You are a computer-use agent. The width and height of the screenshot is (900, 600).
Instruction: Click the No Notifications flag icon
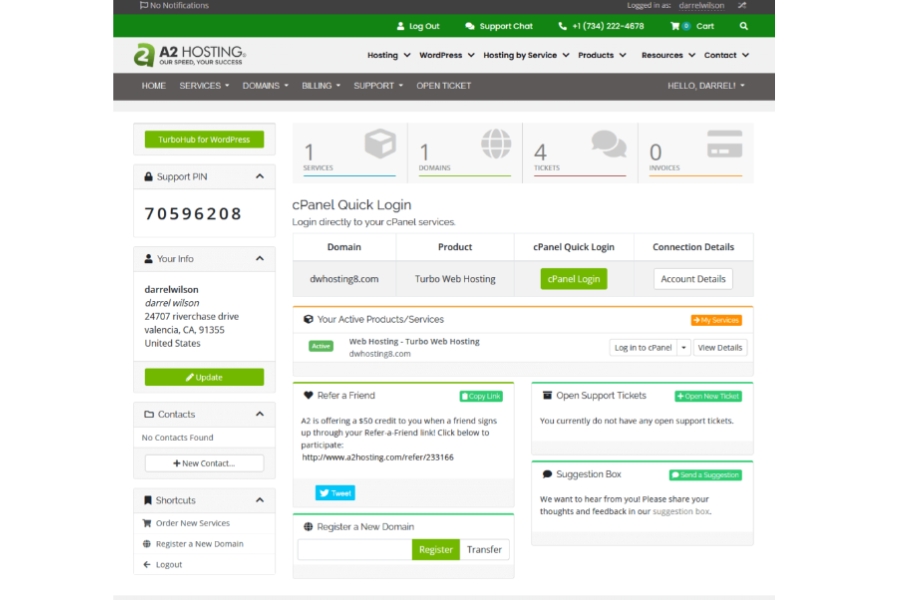tap(143, 5)
